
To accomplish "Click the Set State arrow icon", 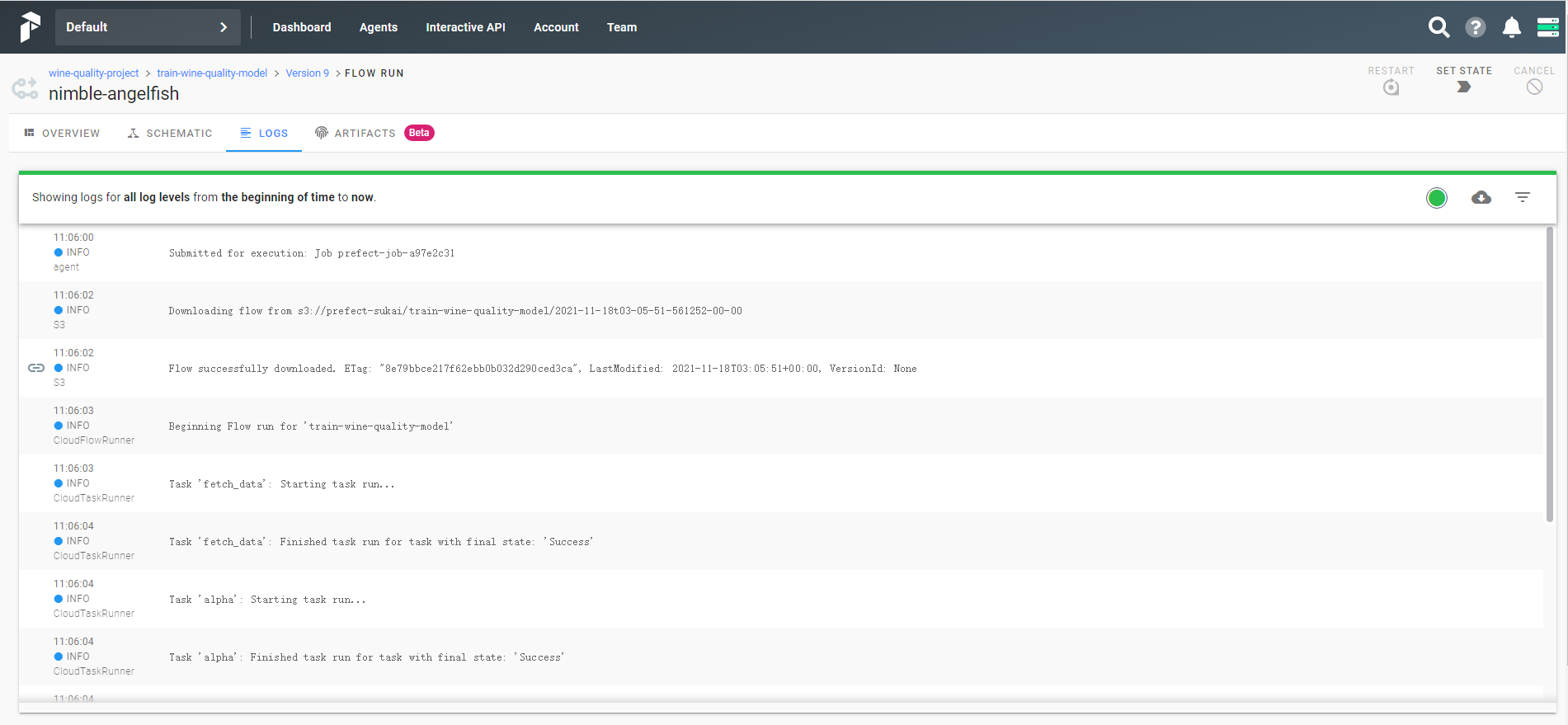I will [1464, 87].
